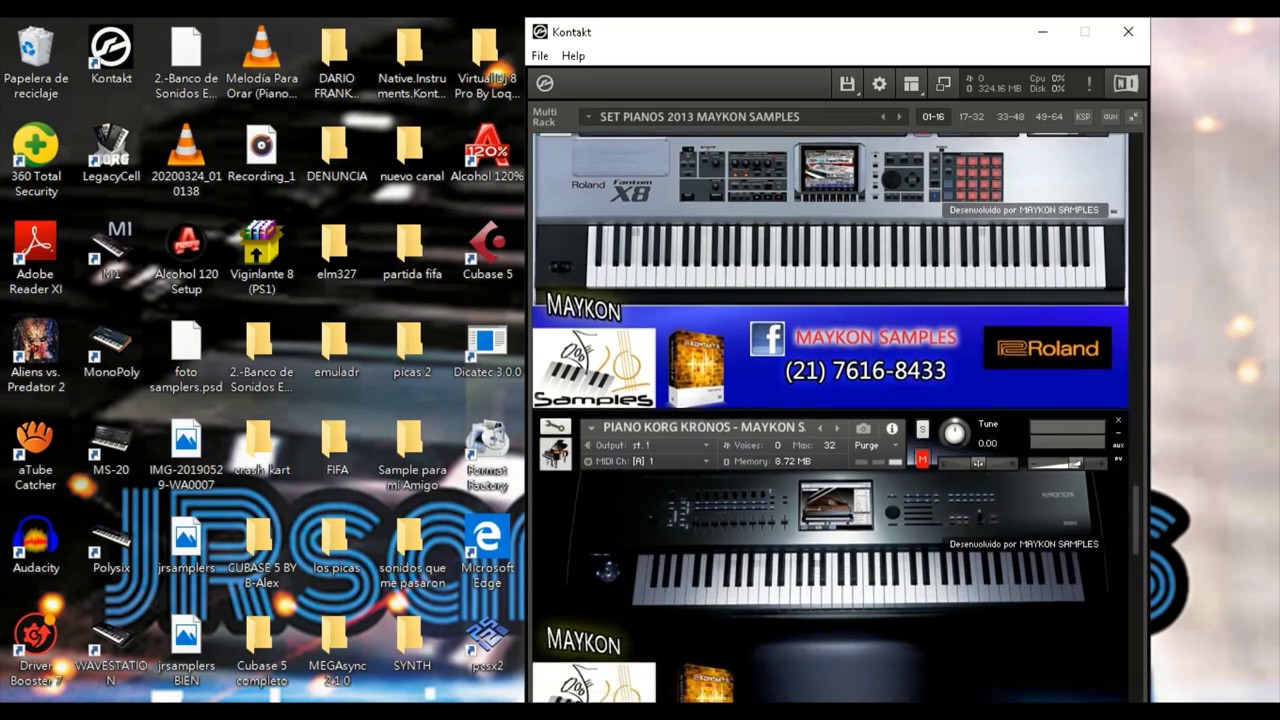Screen dimensions: 1280x720
Task: Open the MIDI Ch dropdown
Action: (x=647, y=461)
